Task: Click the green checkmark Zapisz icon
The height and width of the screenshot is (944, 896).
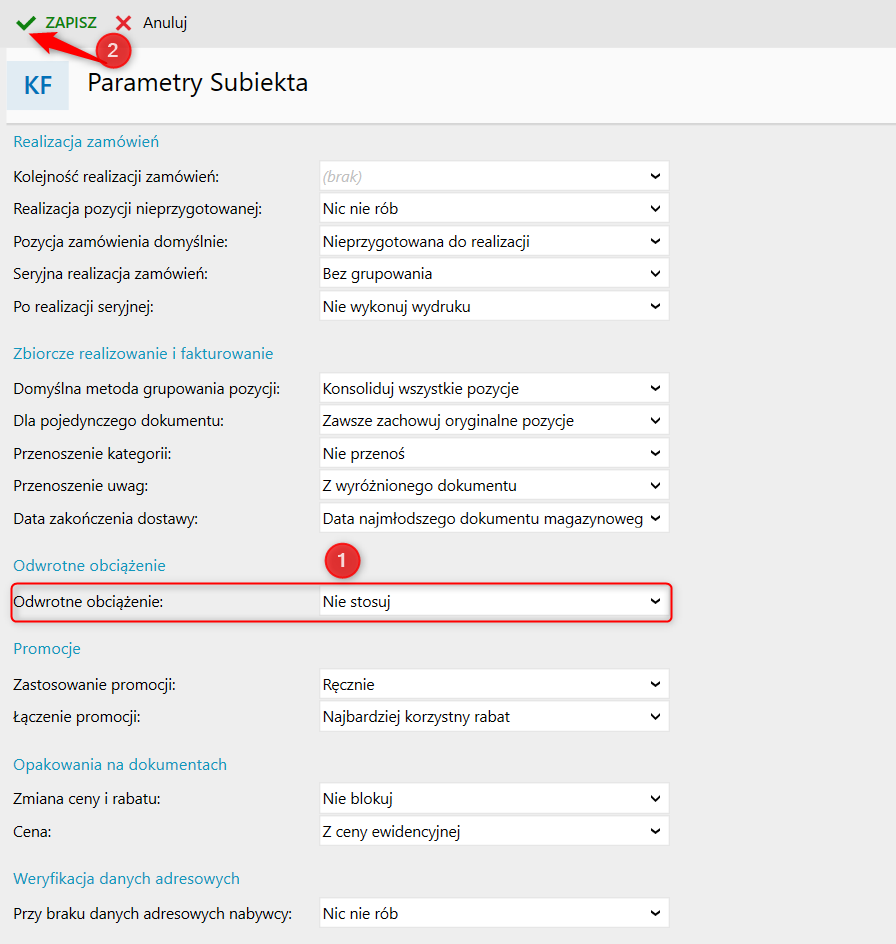Action: (x=26, y=22)
